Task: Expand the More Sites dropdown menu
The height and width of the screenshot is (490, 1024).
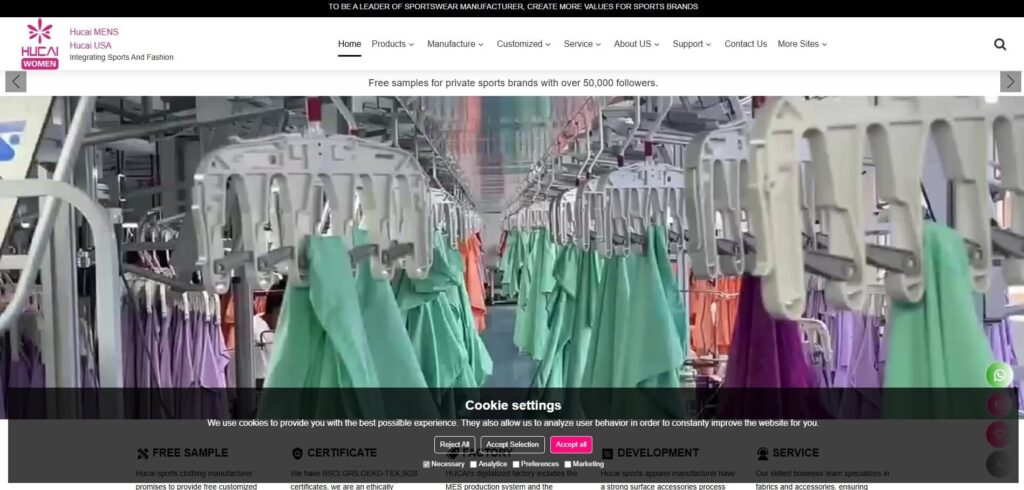Action: 802,44
